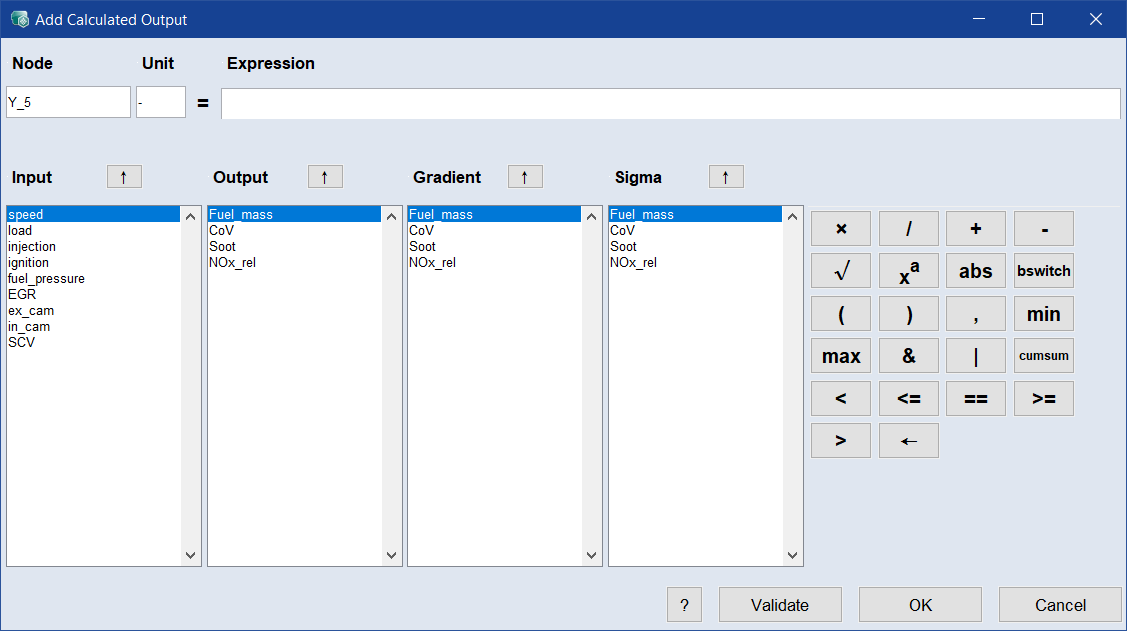Click the backspace arrow button
The height and width of the screenshot is (631, 1127).
[908, 441]
